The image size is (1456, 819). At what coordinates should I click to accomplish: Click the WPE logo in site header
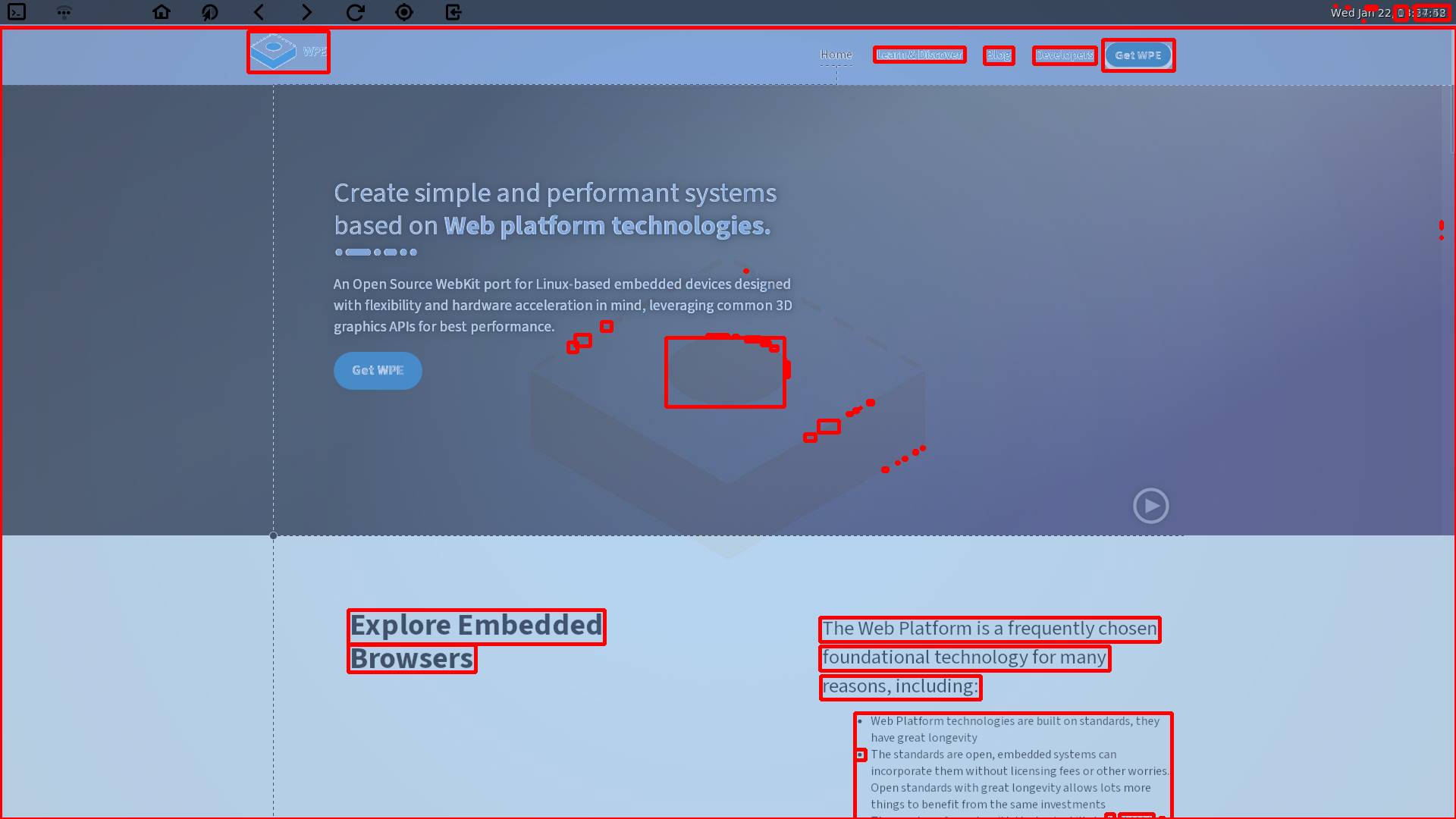288,52
